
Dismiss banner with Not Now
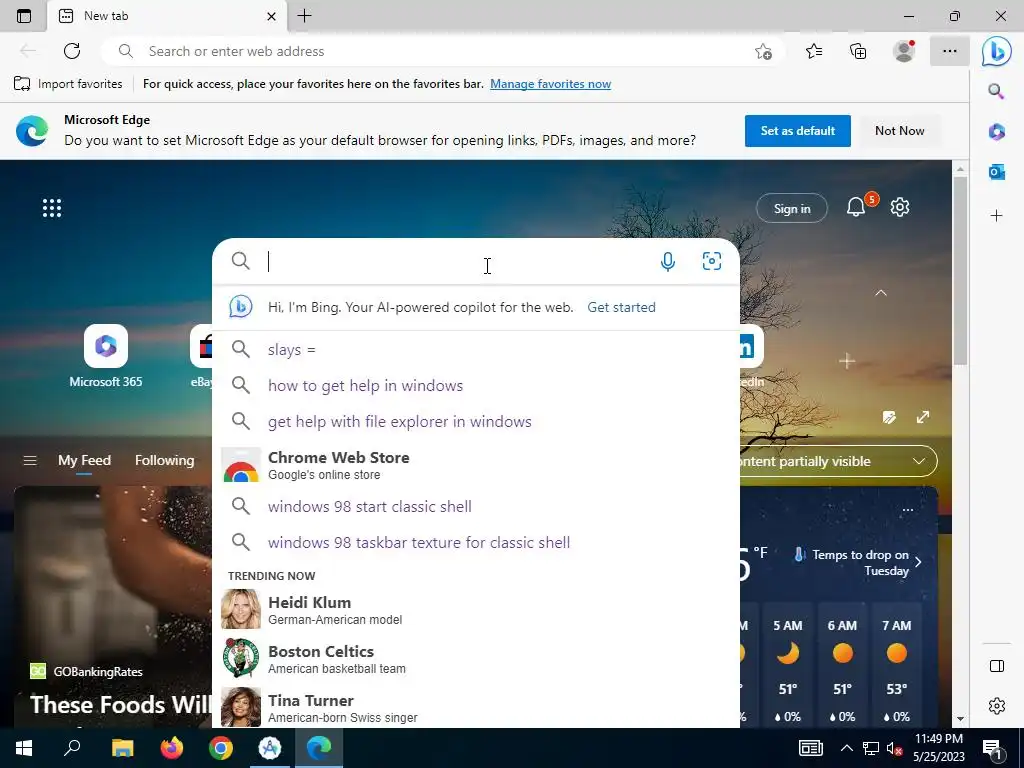899,131
